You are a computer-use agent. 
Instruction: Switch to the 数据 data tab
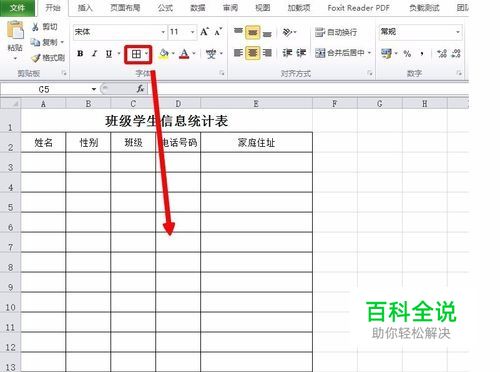(197, 8)
